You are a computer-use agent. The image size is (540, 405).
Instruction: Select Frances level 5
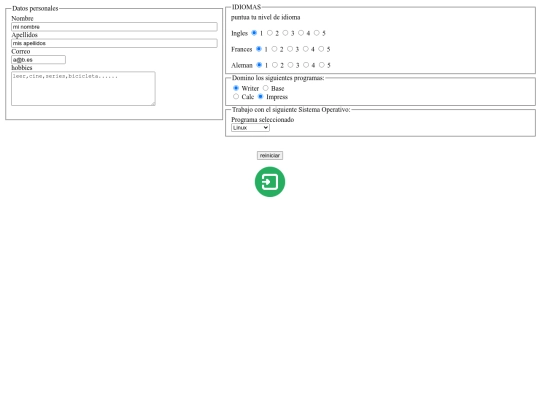pyautogui.click(x=321, y=49)
